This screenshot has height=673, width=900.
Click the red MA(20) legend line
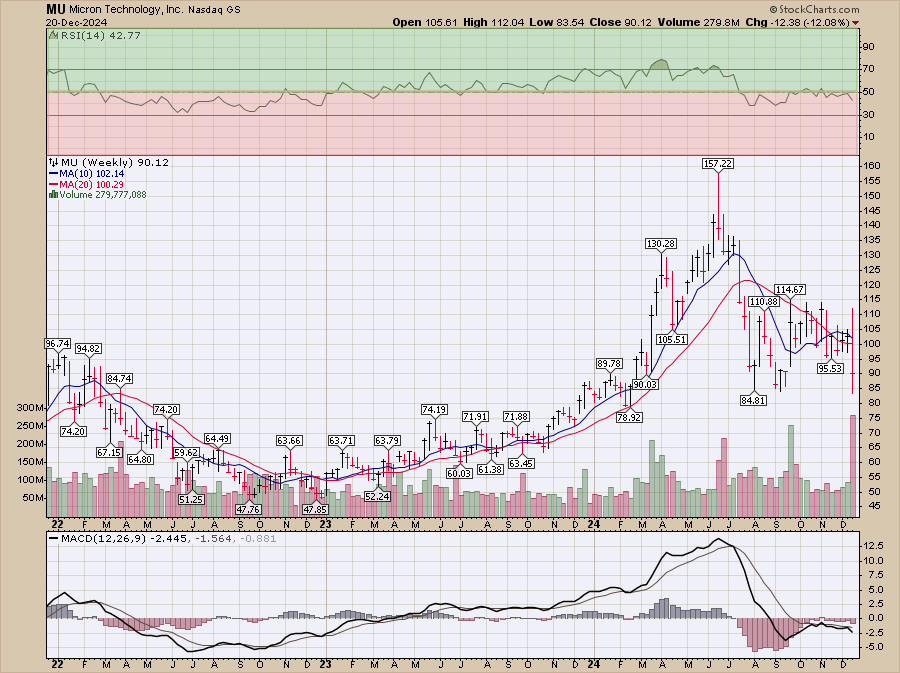coord(53,185)
